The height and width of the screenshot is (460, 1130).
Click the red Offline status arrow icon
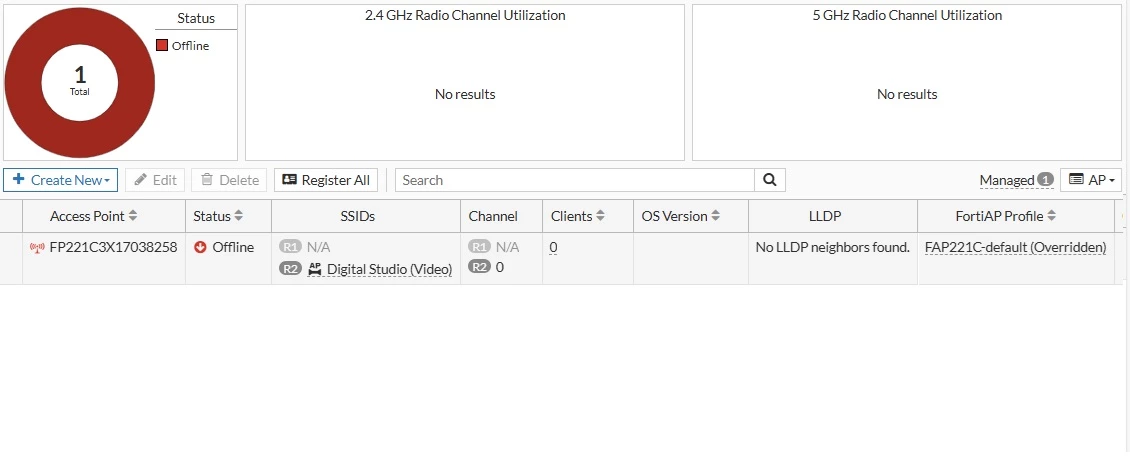pyautogui.click(x=200, y=247)
